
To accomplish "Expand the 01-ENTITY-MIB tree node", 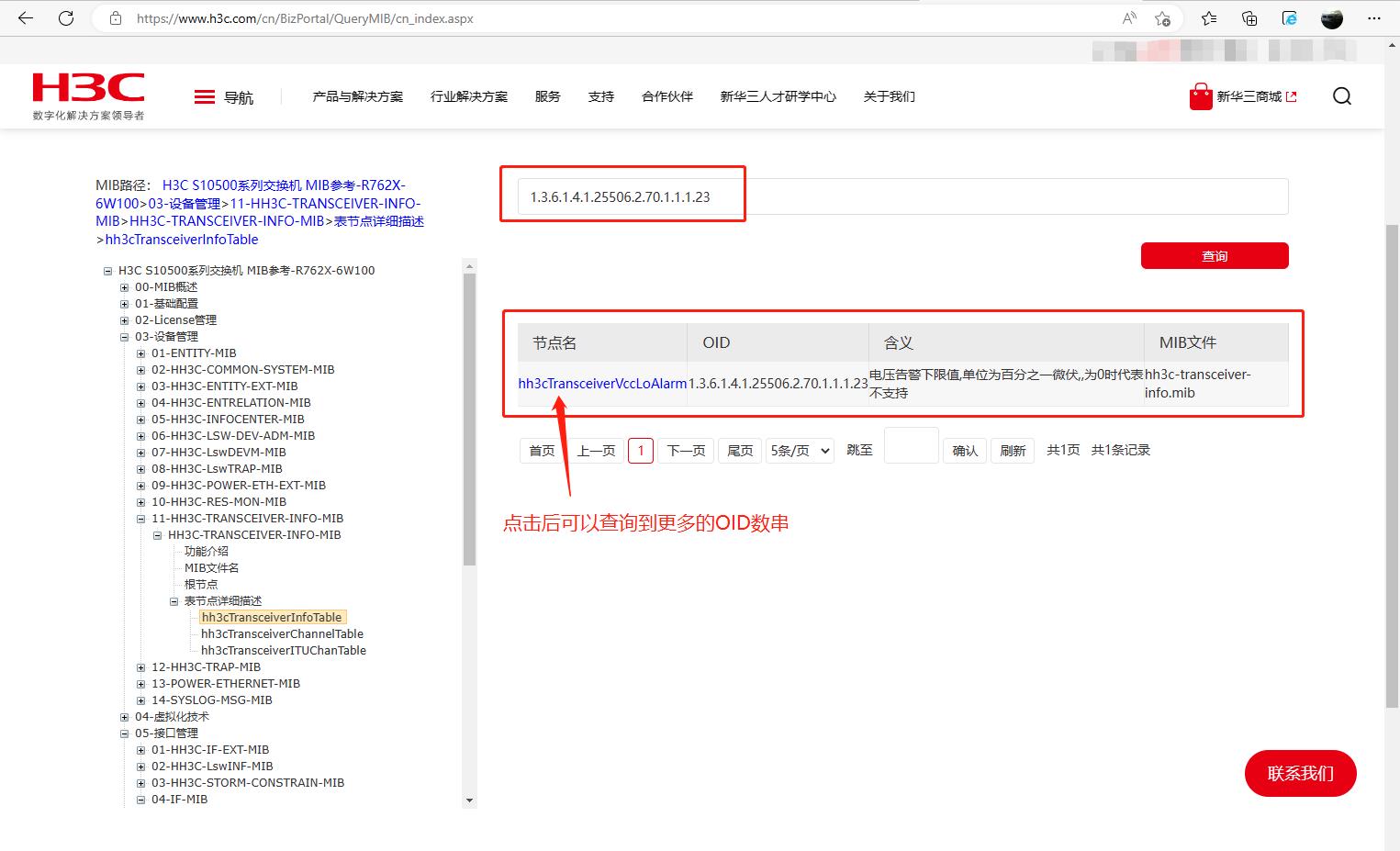I will pos(141,353).
